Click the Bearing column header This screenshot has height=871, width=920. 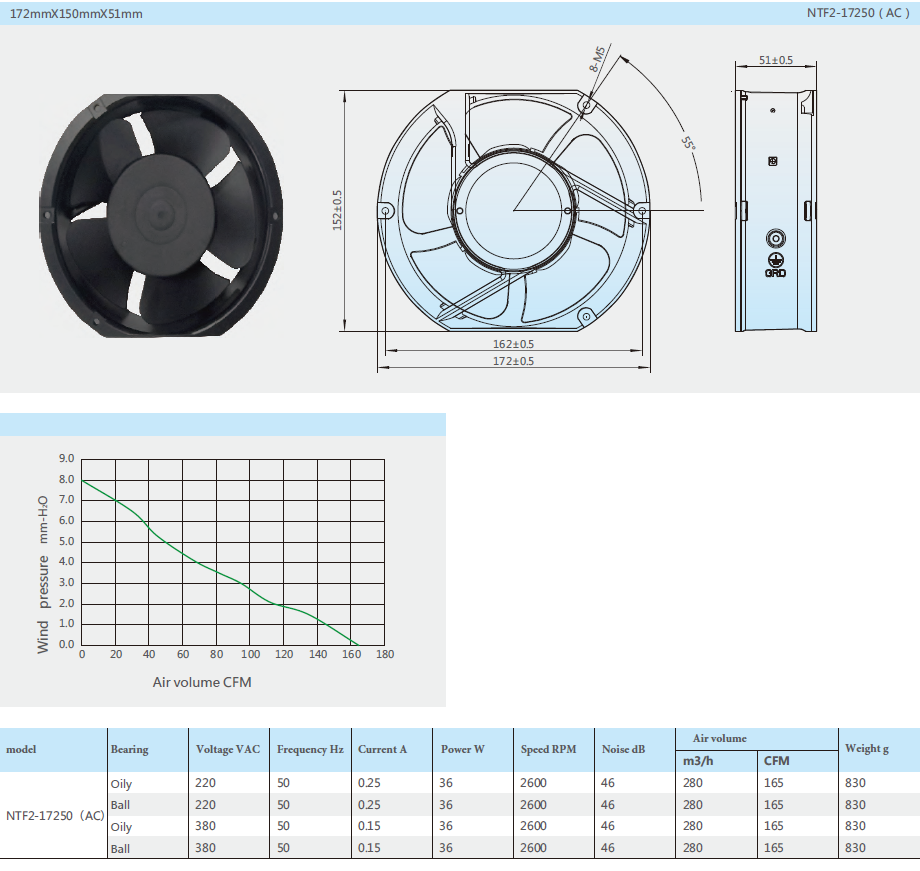pyautogui.click(x=129, y=749)
